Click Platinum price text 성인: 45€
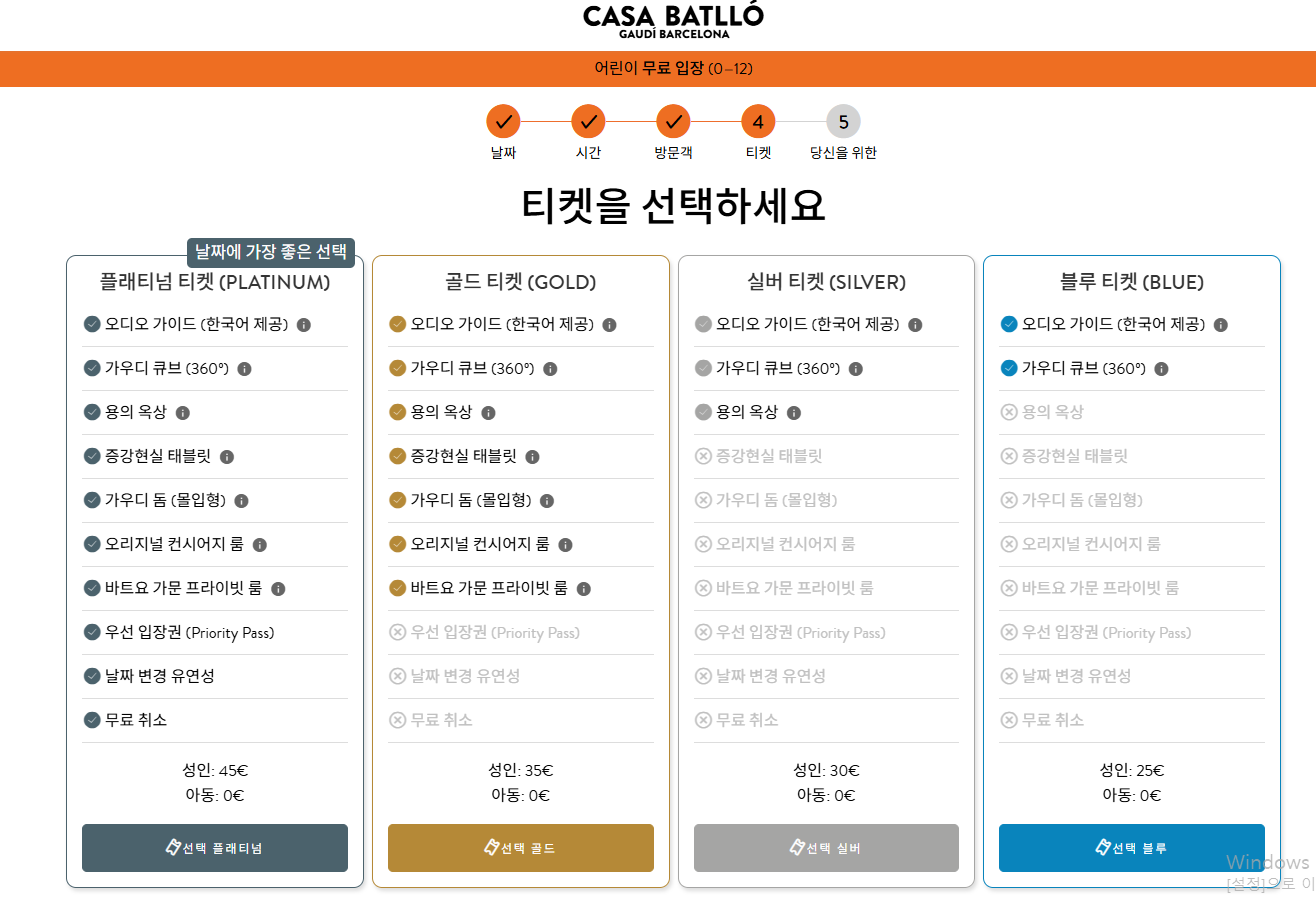 (x=215, y=770)
